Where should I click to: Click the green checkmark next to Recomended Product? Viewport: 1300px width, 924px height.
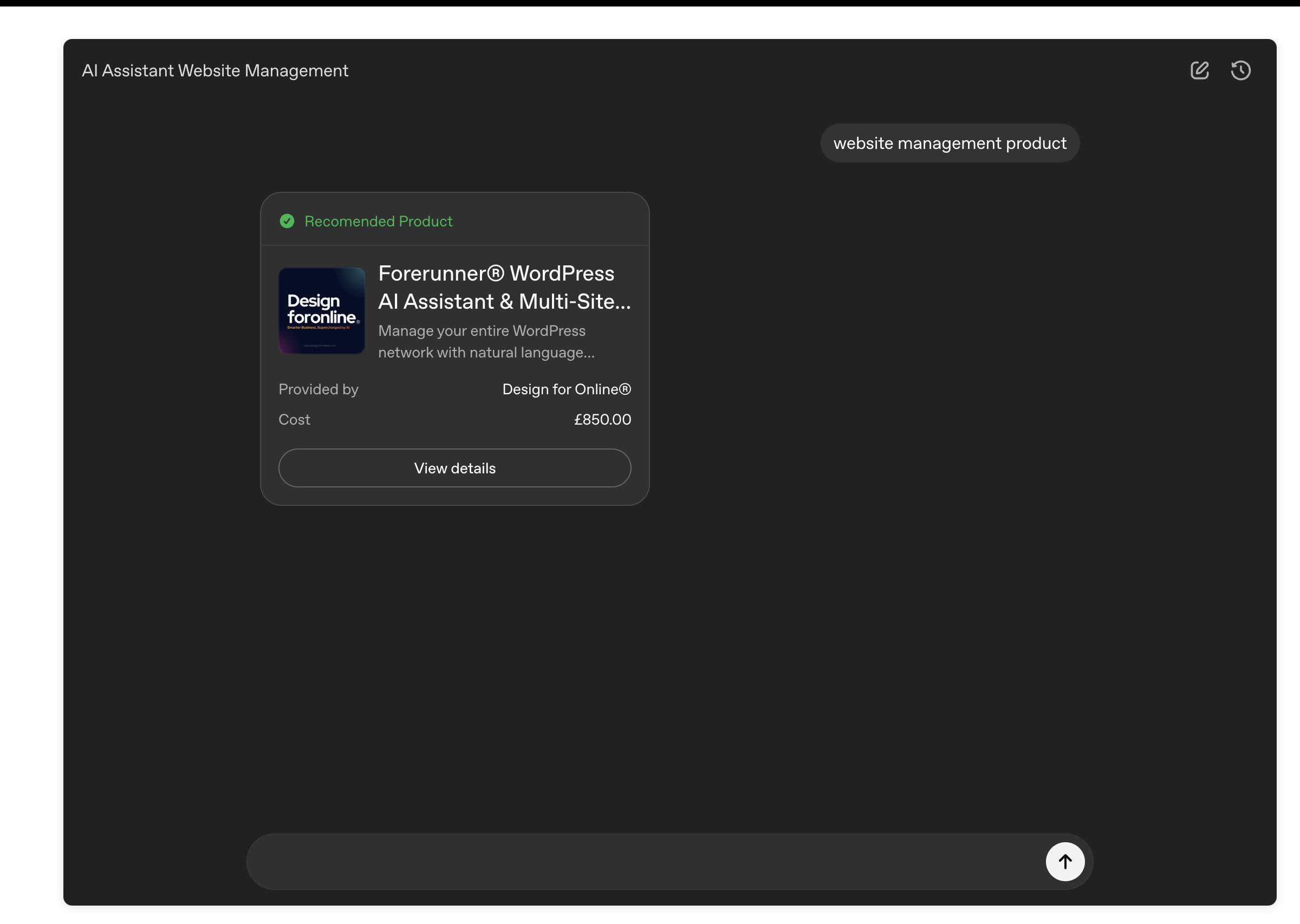287,221
